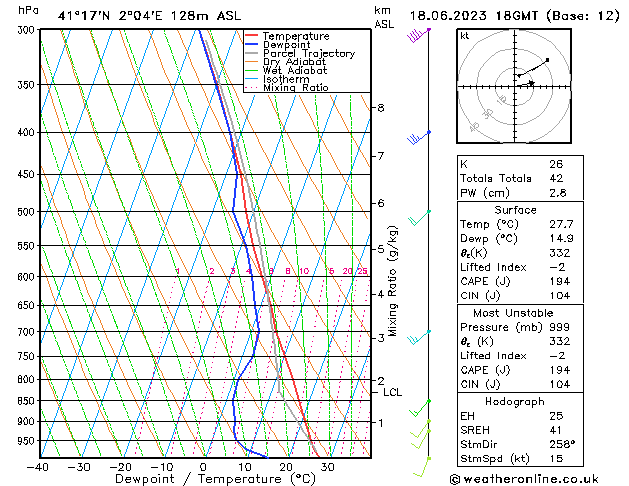The width and height of the screenshot is (629, 486).
Task: Click the SREH value 41
Action: pos(556,430)
